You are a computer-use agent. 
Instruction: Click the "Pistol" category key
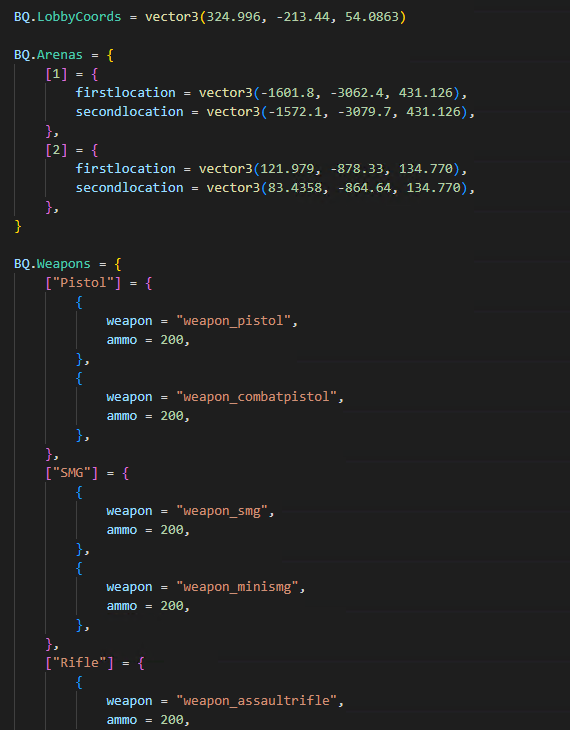pos(83,283)
